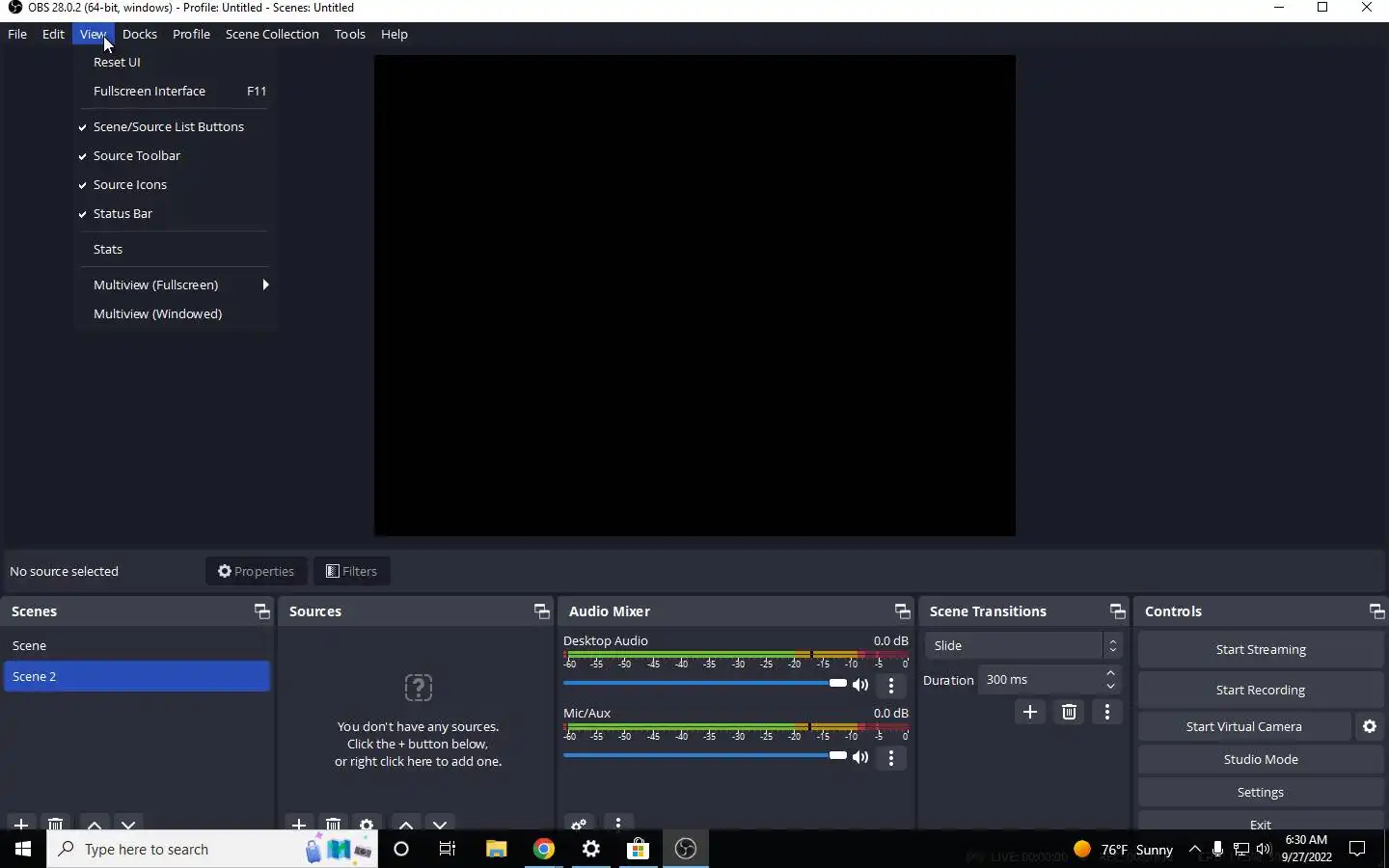Move source up in Sources panel
The width and height of the screenshot is (1389, 868).
pyautogui.click(x=406, y=825)
